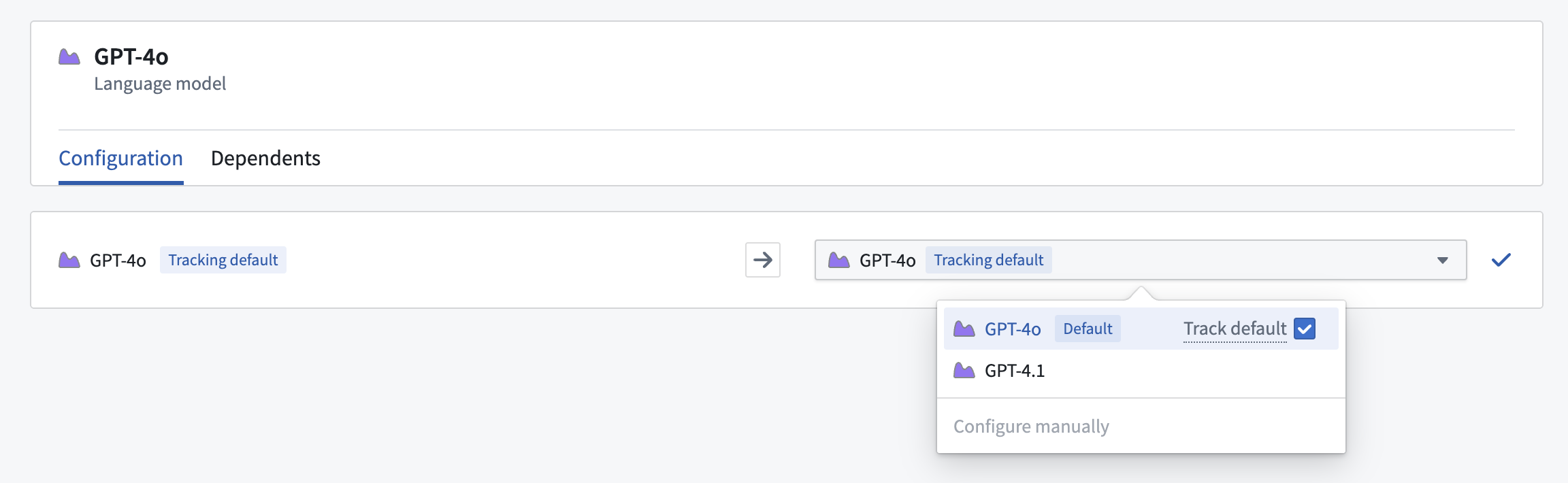
Task: Select GPT-4.1 from the dropdown list
Action: tap(1014, 371)
